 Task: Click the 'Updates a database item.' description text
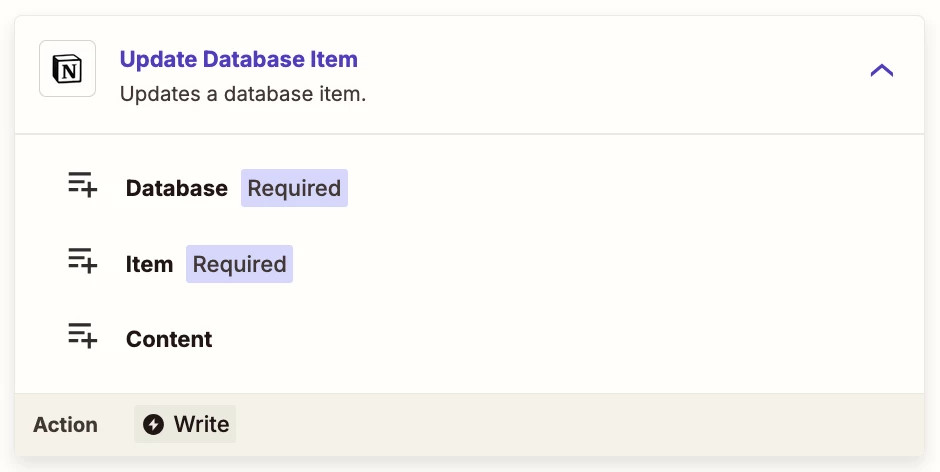click(243, 94)
